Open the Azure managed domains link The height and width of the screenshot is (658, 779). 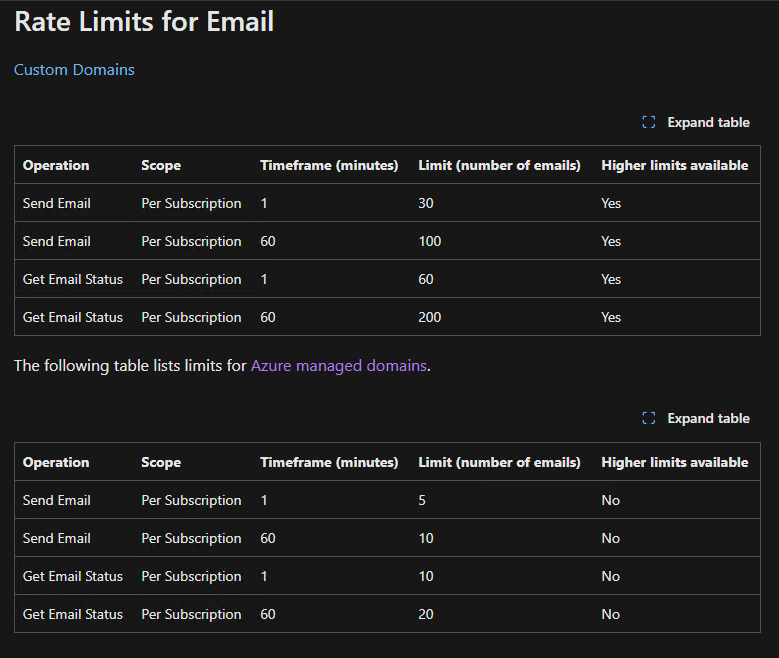coord(338,366)
